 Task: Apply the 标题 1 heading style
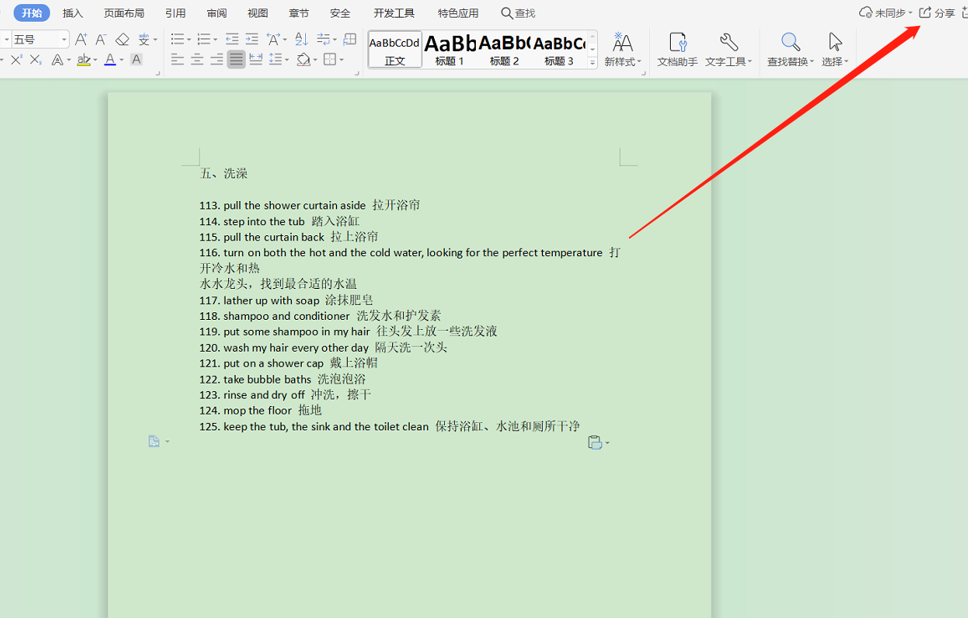click(449, 48)
